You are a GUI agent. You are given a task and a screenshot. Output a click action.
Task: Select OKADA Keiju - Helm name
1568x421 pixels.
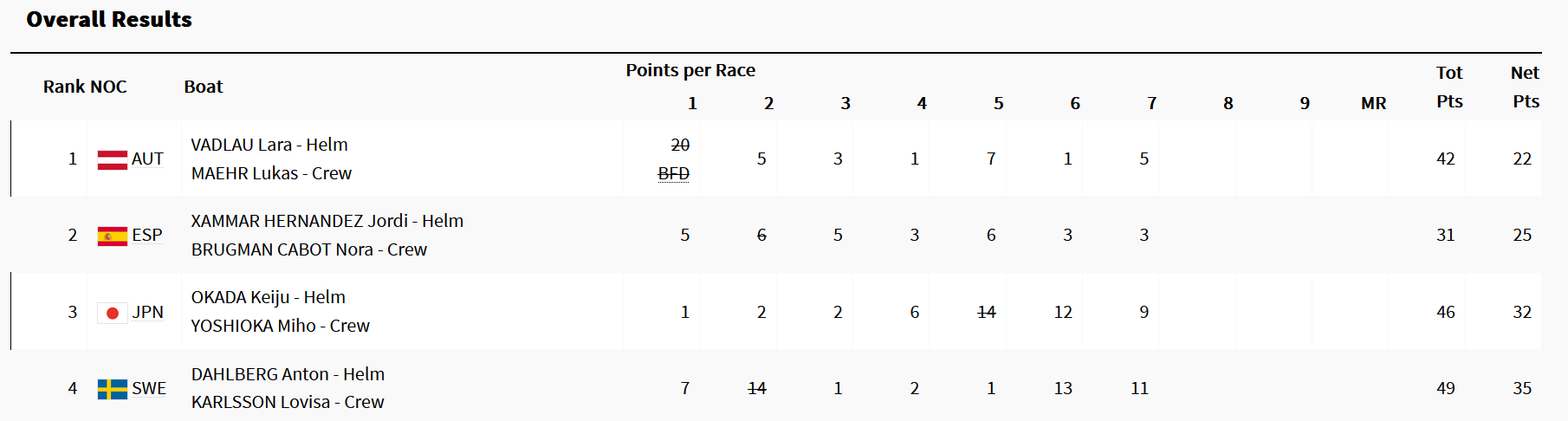(x=269, y=297)
